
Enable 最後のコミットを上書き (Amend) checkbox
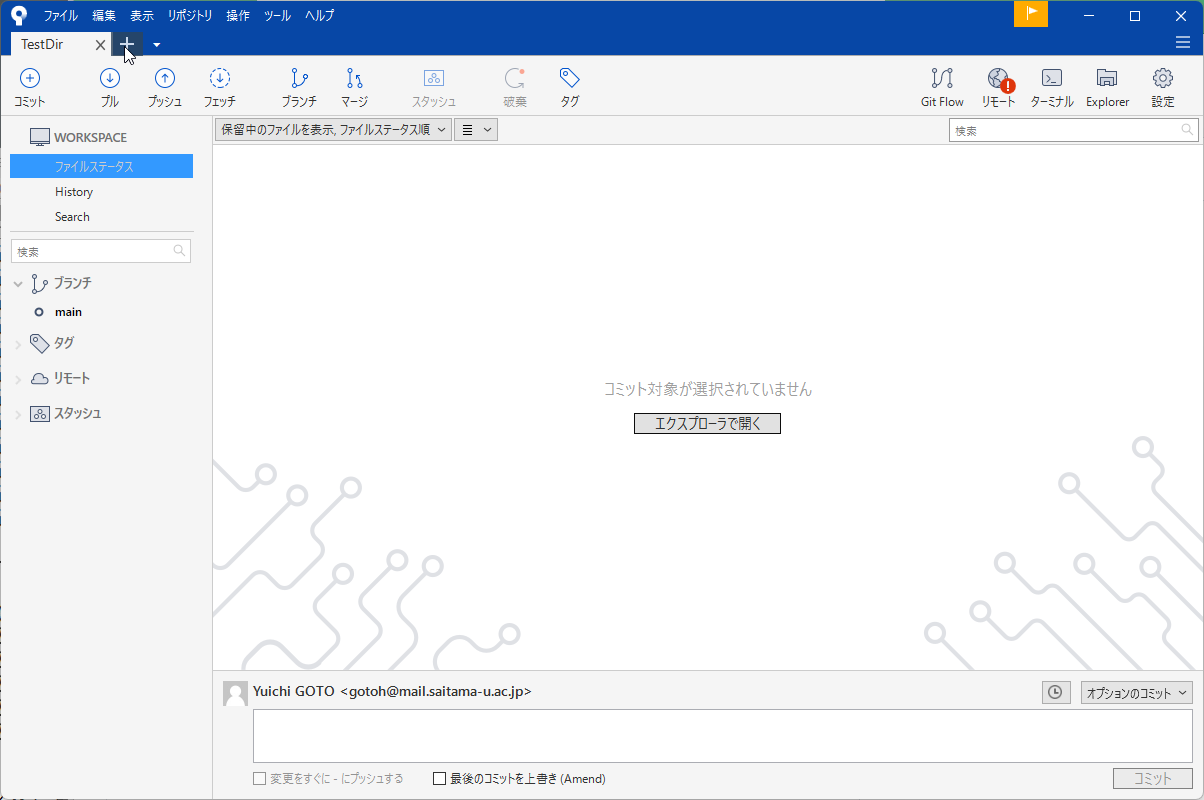pyautogui.click(x=439, y=779)
